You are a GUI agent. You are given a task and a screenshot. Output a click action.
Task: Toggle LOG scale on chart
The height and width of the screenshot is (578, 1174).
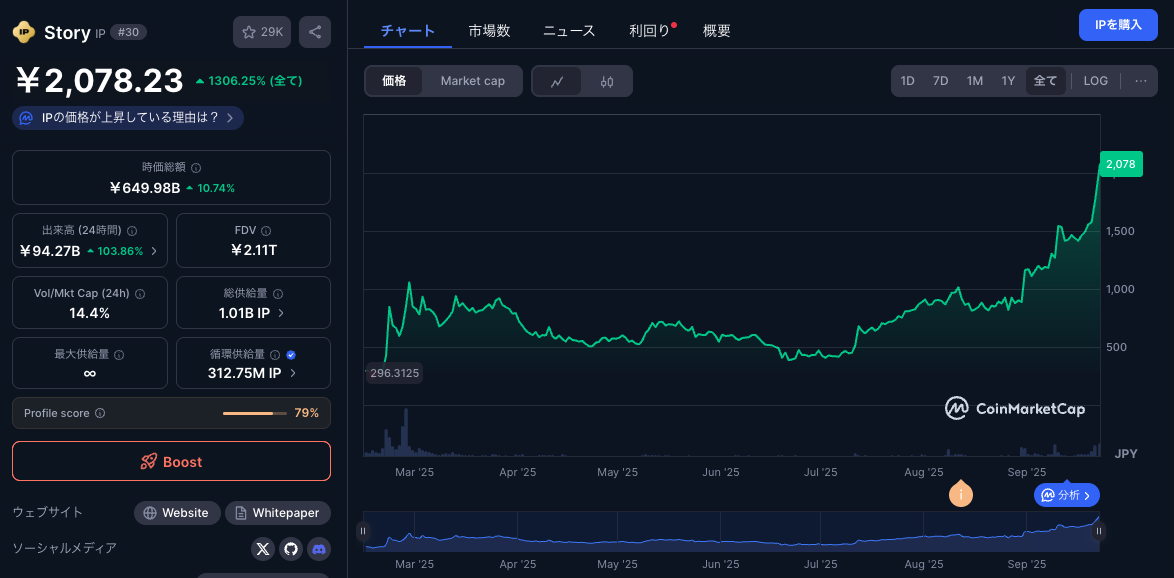pos(1095,81)
